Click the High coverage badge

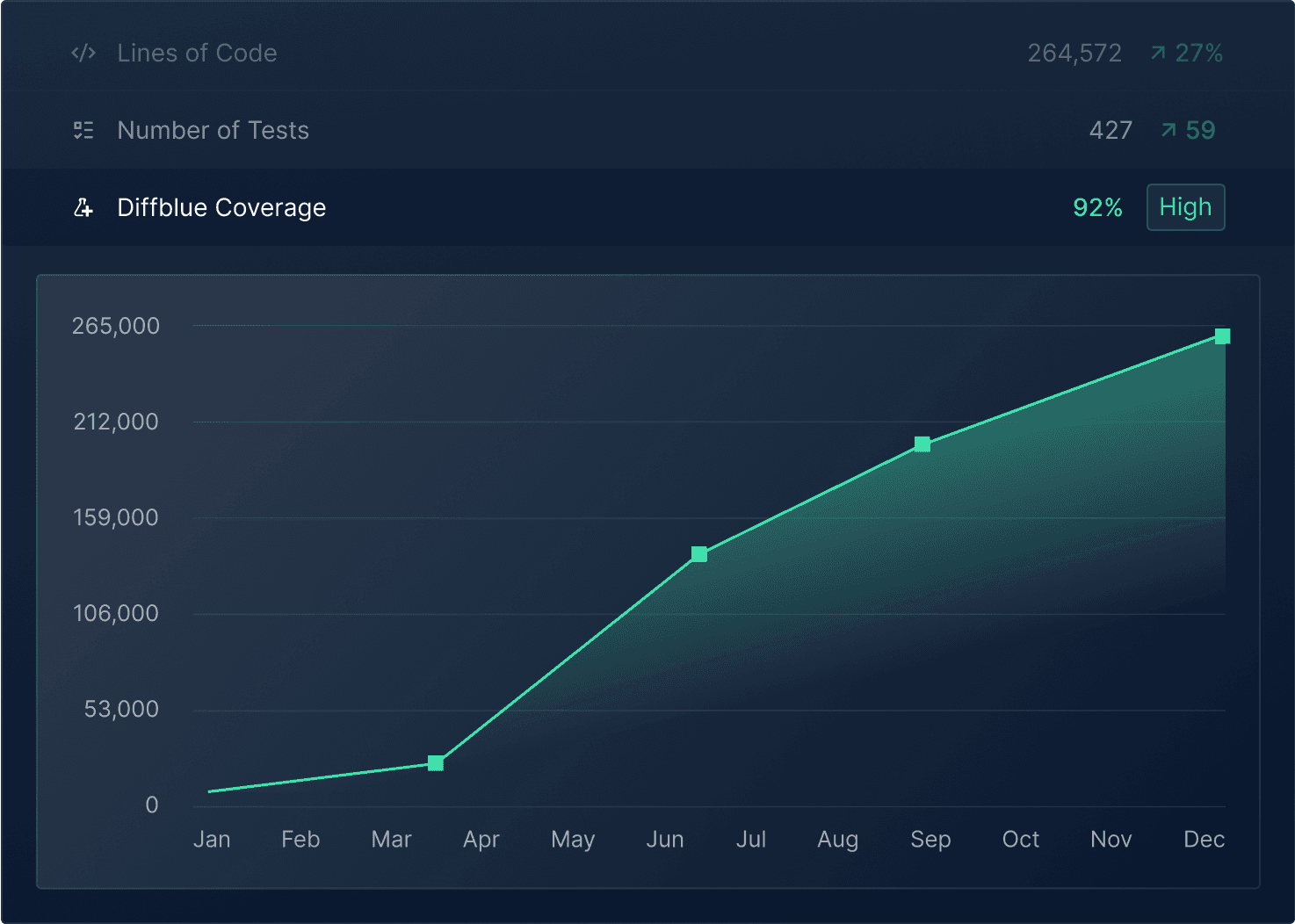pyautogui.click(x=1185, y=207)
